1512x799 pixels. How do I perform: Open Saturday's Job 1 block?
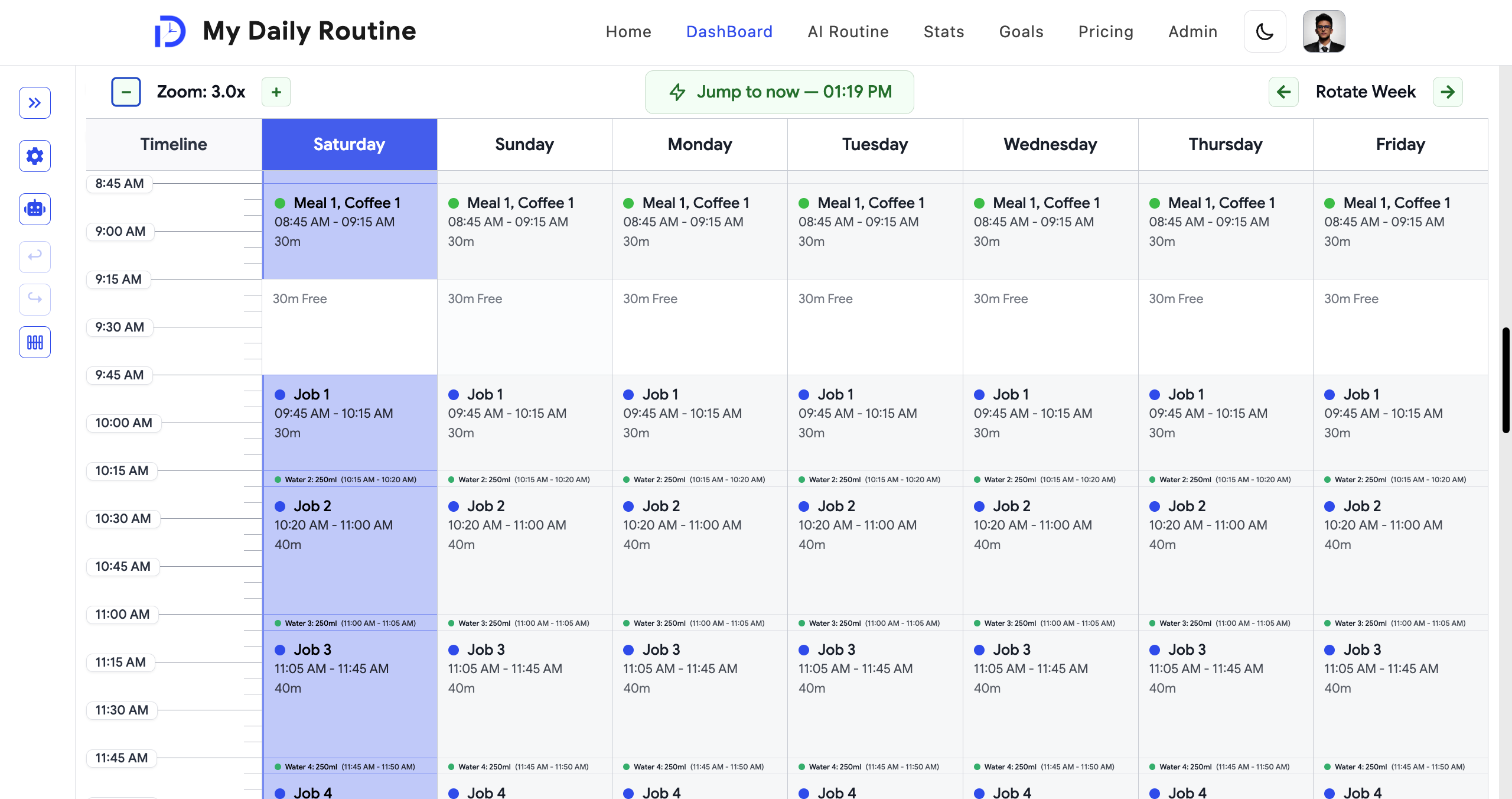[x=350, y=423]
